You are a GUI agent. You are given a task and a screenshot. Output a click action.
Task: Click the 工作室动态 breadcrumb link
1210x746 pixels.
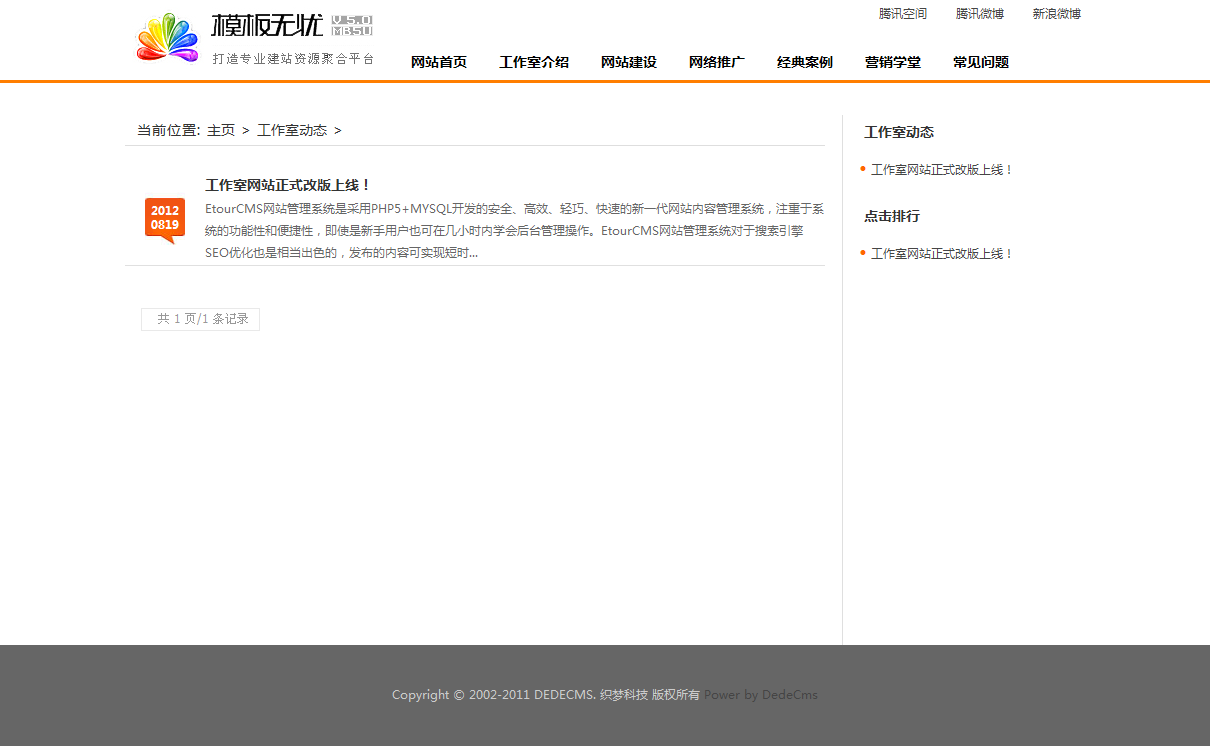[292, 131]
